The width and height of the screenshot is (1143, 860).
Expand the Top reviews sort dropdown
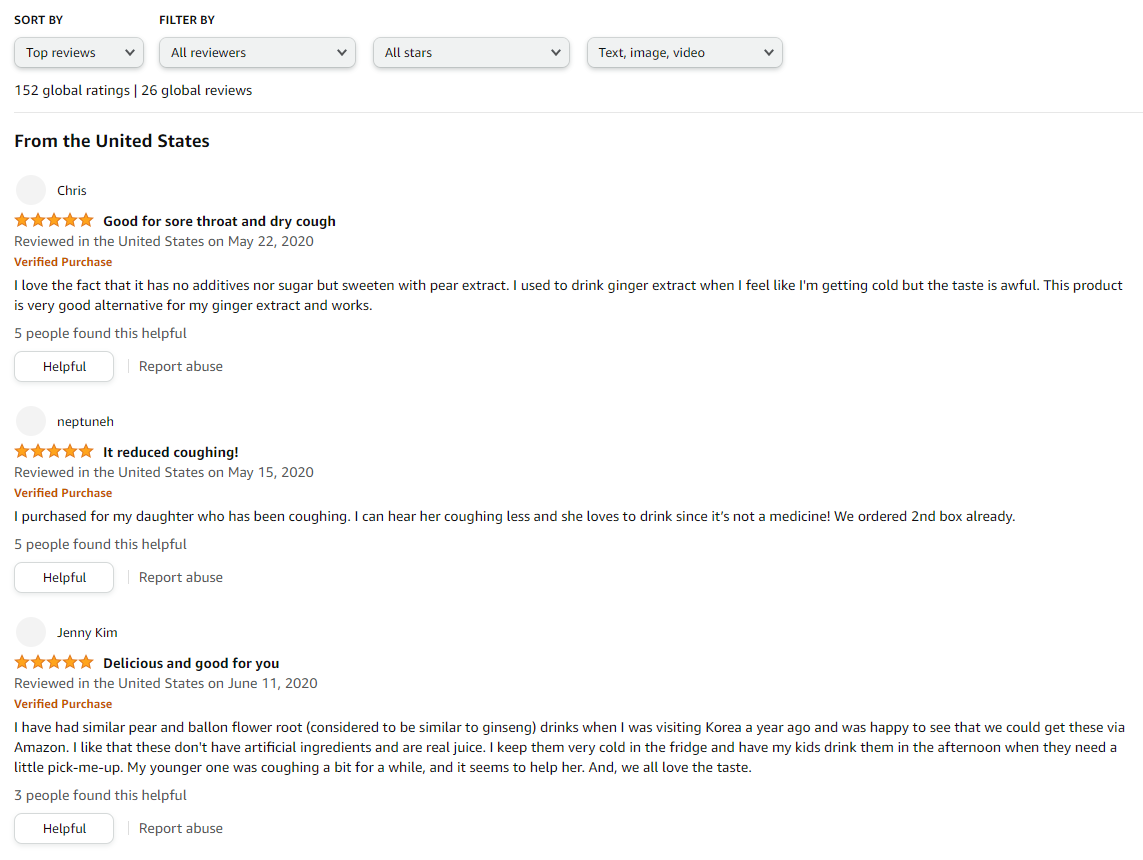click(79, 52)
